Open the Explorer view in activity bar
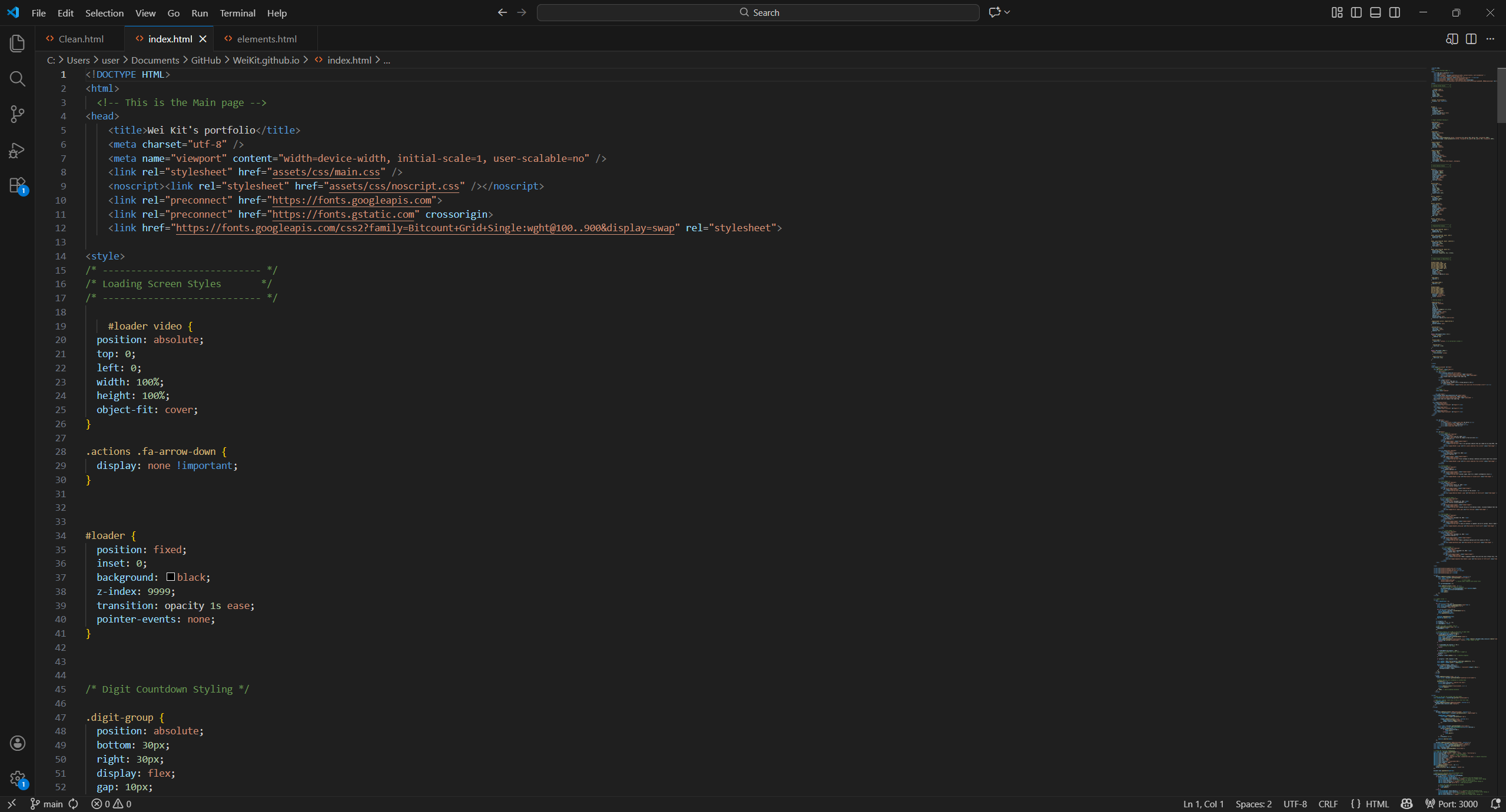1506x812 pixels. pos(18,43)
